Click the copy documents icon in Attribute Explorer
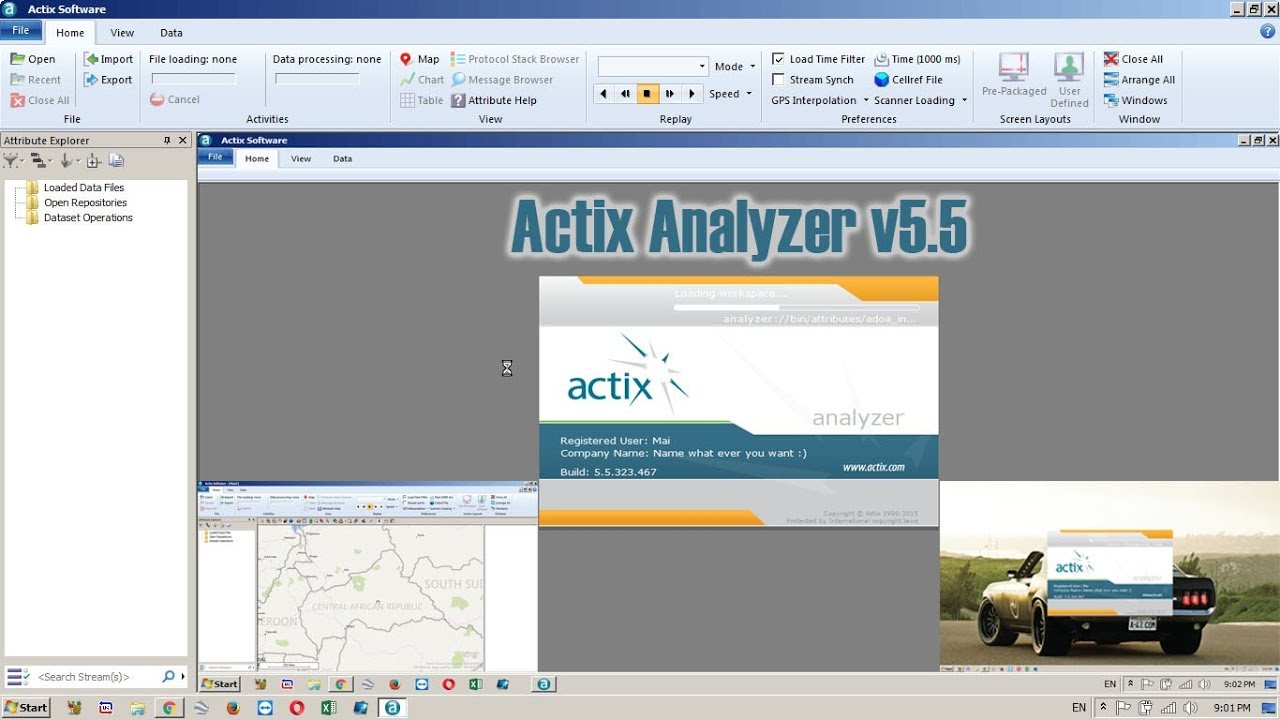This screenshot has height=720, width=1280. coord(116,160)
